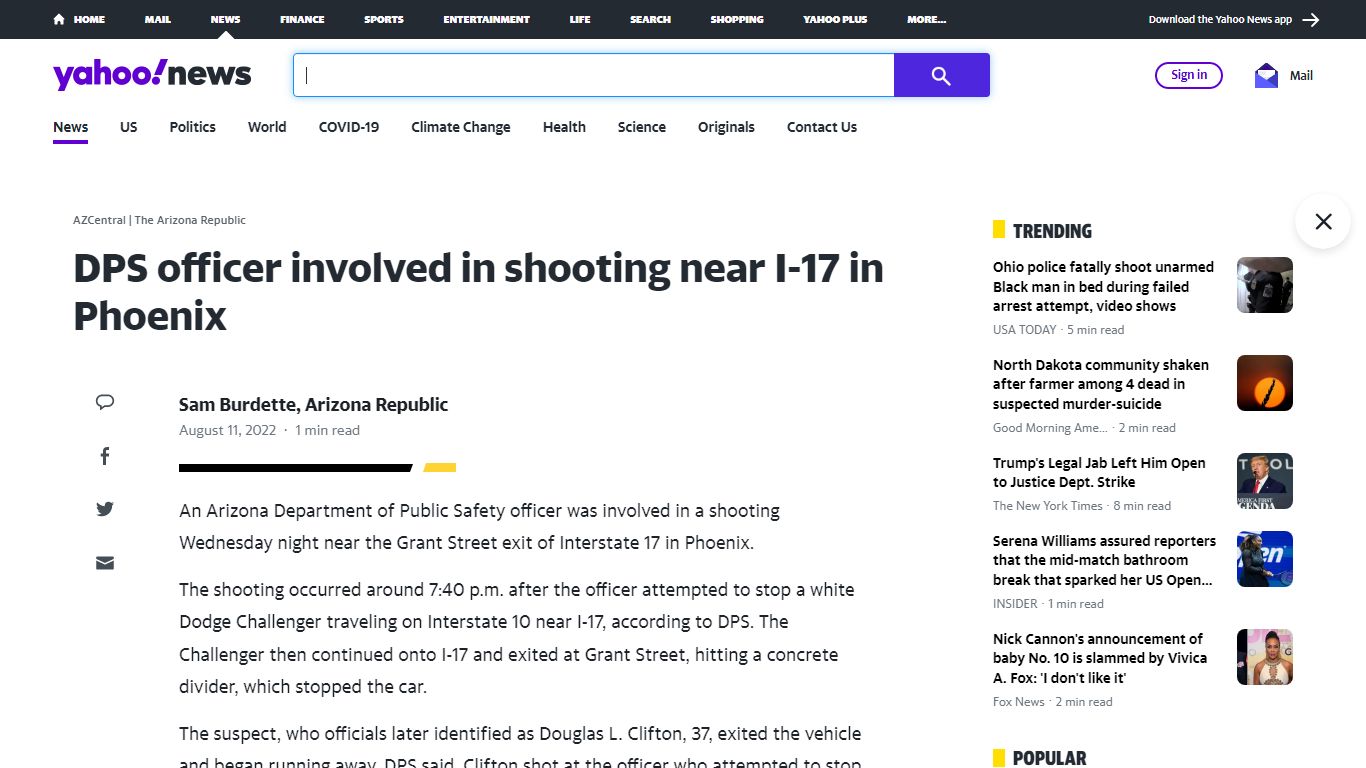1366x768 pixels.
Task: Open Nick Cannon's announcement story
Action: [1100, 659]
